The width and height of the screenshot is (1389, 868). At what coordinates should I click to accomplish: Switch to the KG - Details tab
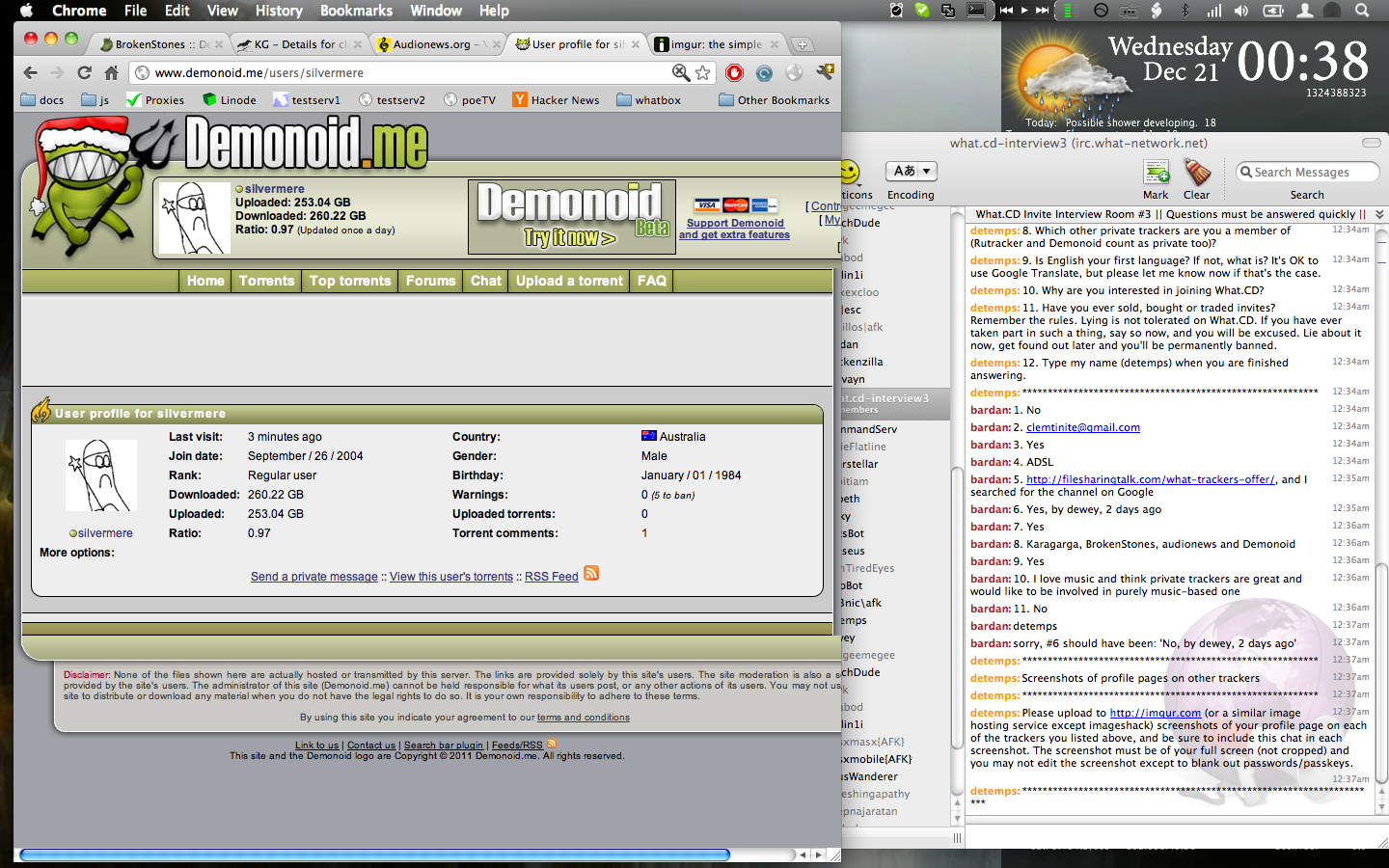(x=300, y=44)
